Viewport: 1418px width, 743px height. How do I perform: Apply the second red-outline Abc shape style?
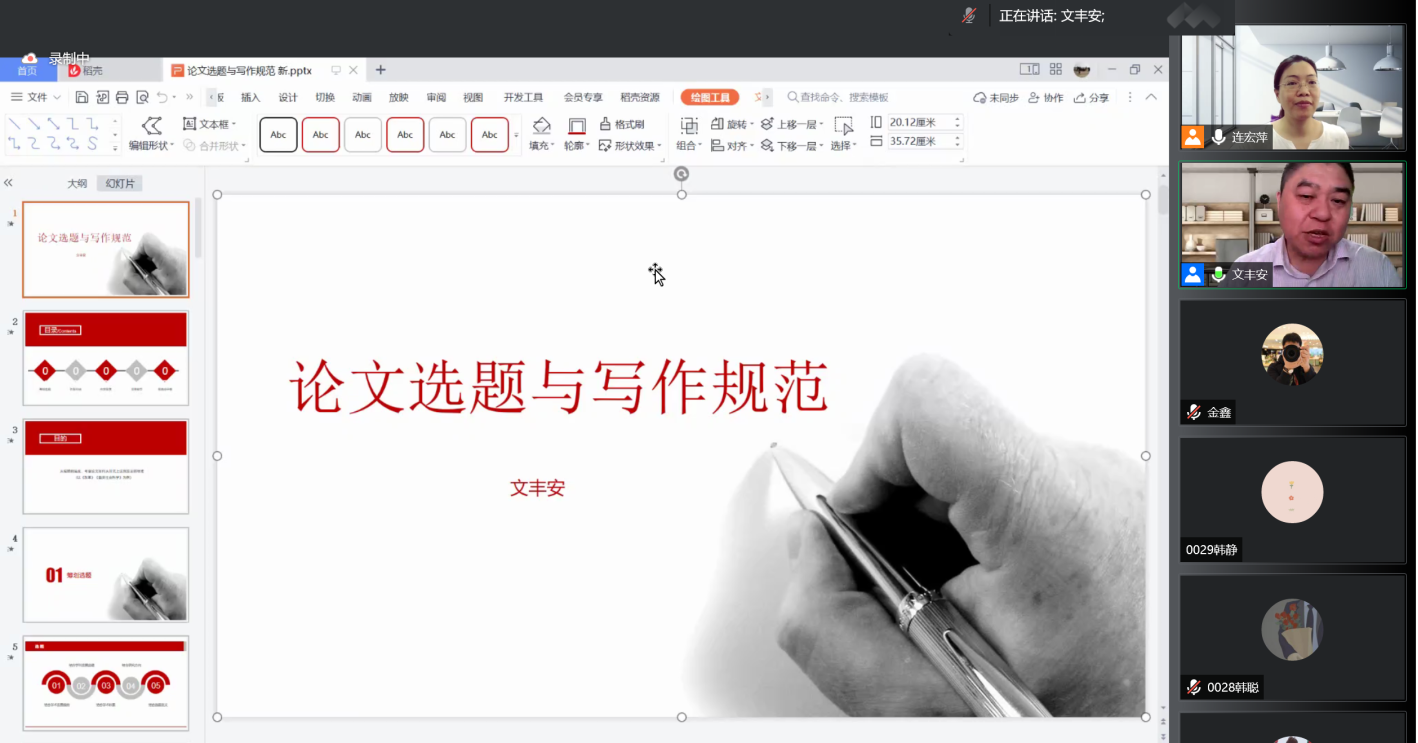(x=321, y=135)
